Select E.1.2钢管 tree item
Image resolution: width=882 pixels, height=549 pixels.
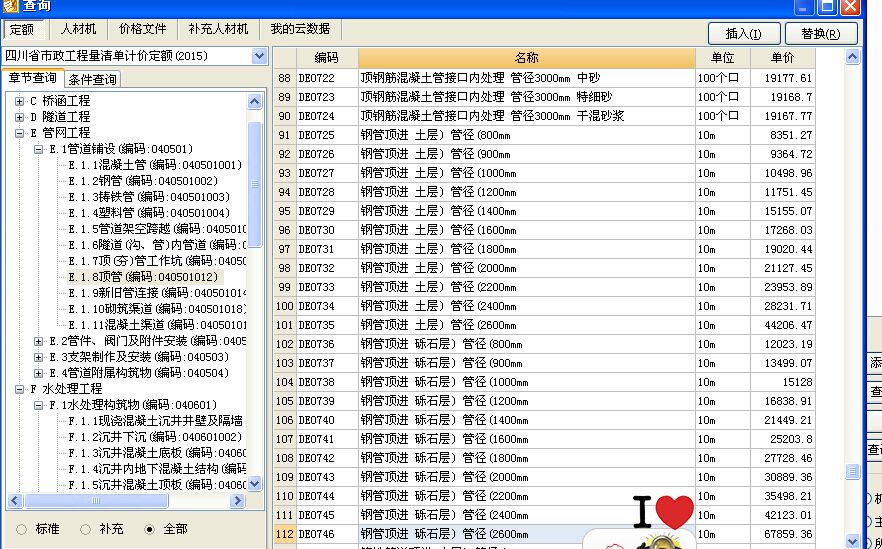click(x=143, y=181)
